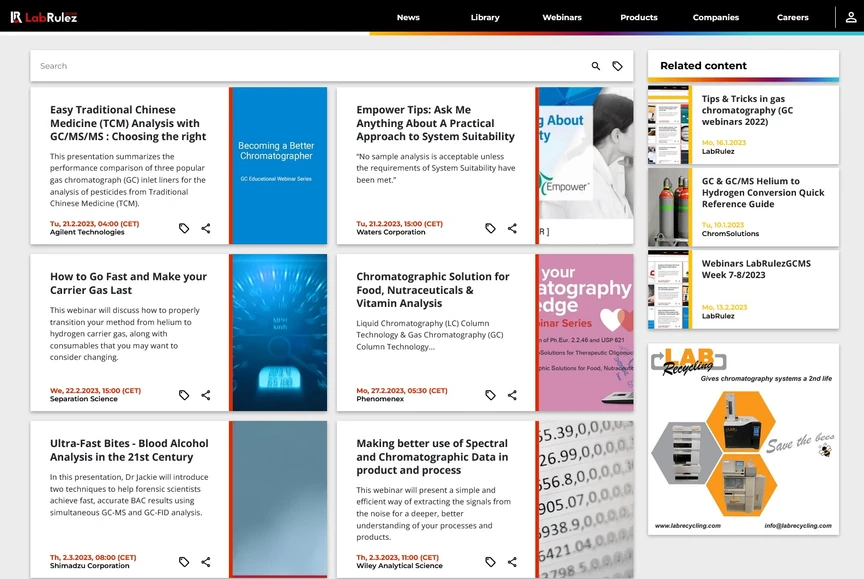The width and height of the screenshot is (864, 579).
Task: Open the LabRulez logo home link
Action: [44, 18]
